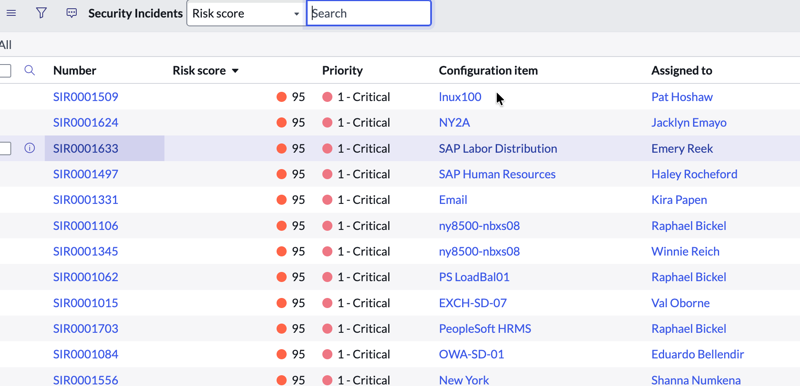Click the Assigned to column header

pyautogui.click(x=682, y=70)
